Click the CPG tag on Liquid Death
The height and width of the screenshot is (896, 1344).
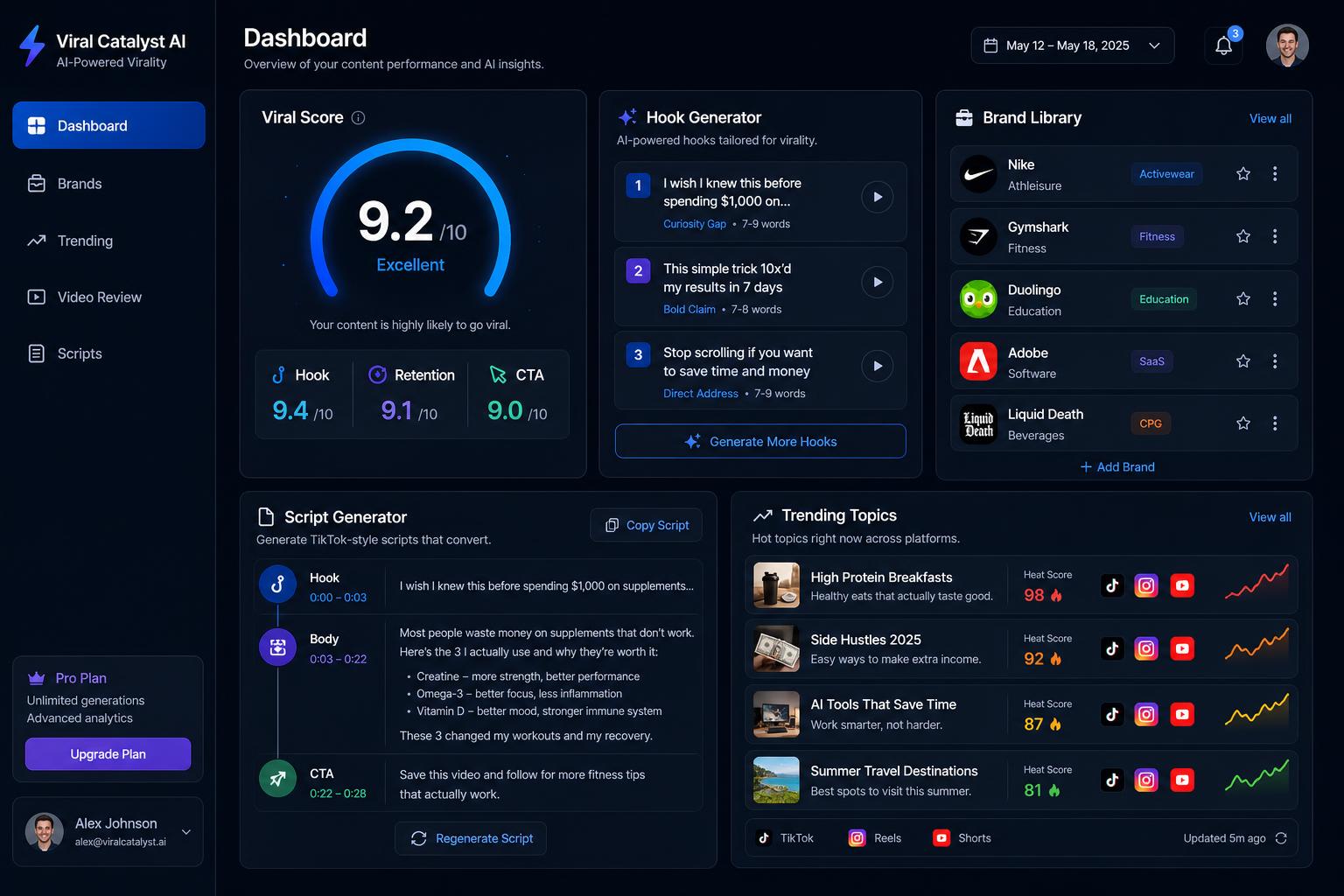[x=1151, y=423]
